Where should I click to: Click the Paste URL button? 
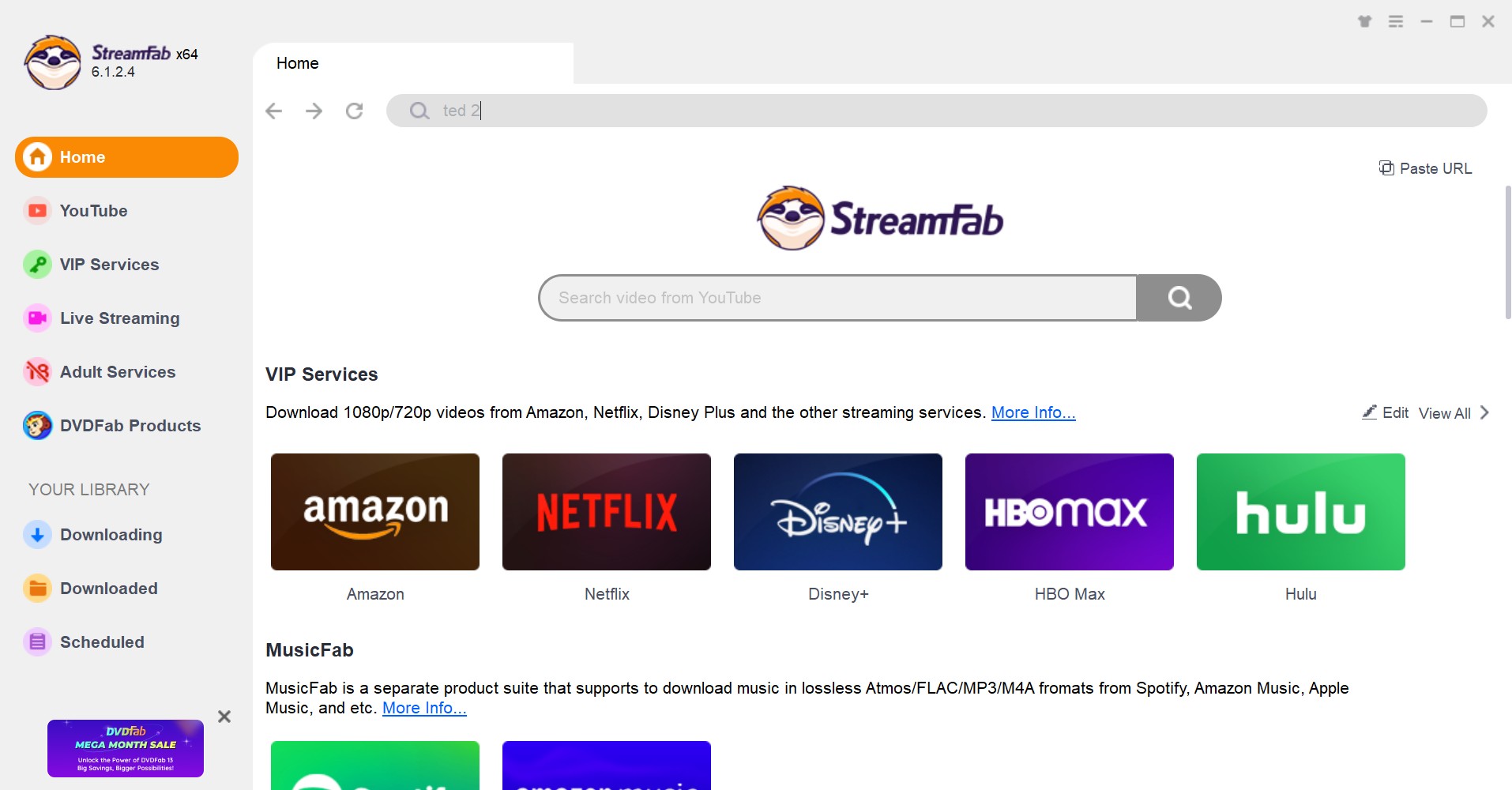[1425, 168]
